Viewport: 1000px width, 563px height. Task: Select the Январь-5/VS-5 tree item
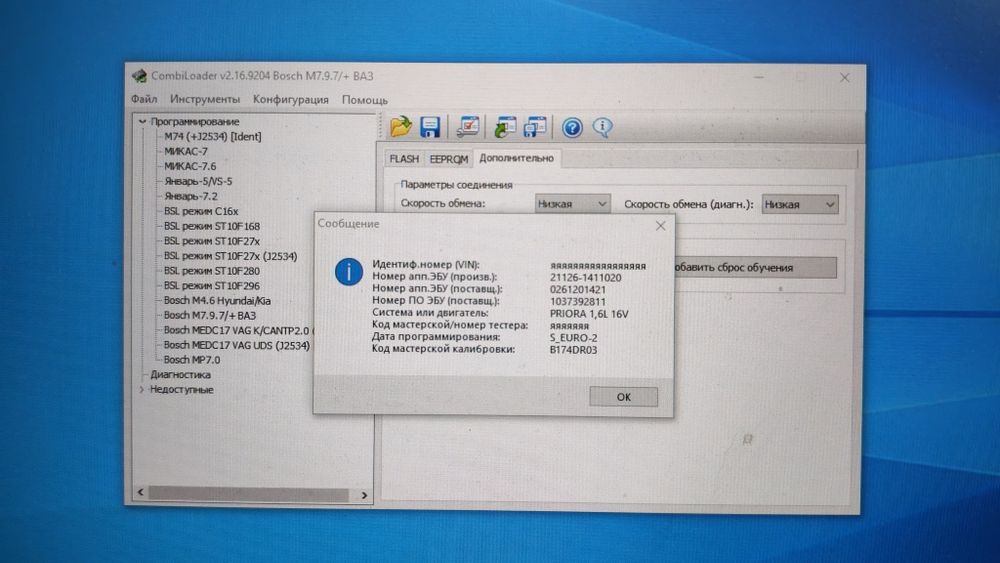tap(198, 181)
